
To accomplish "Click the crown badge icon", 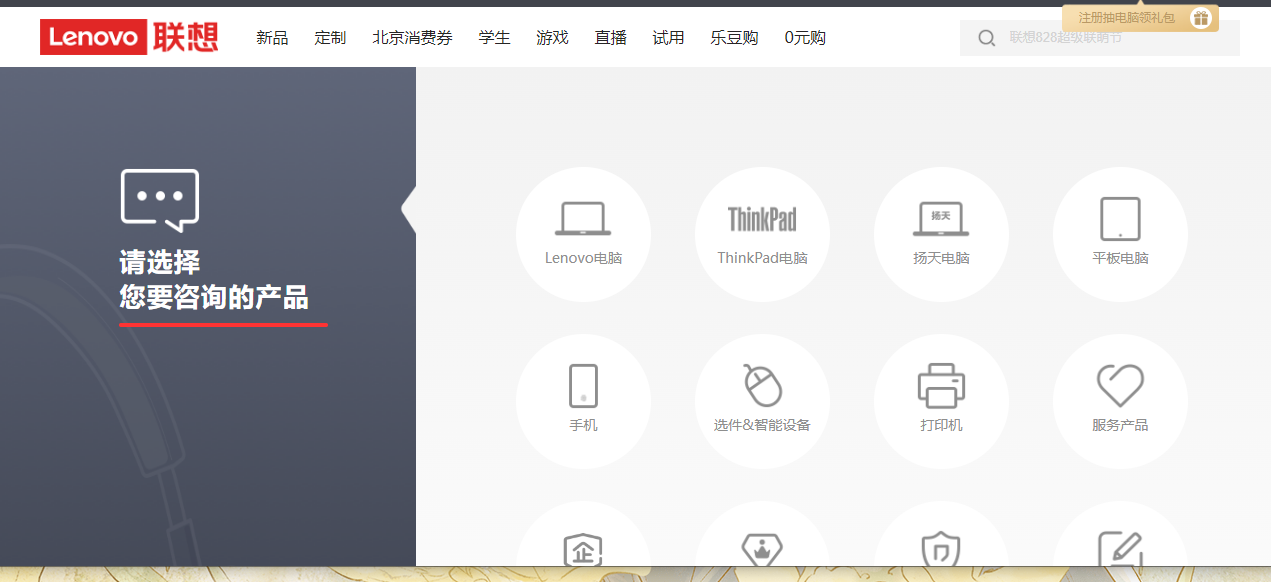I will (762, 548).
